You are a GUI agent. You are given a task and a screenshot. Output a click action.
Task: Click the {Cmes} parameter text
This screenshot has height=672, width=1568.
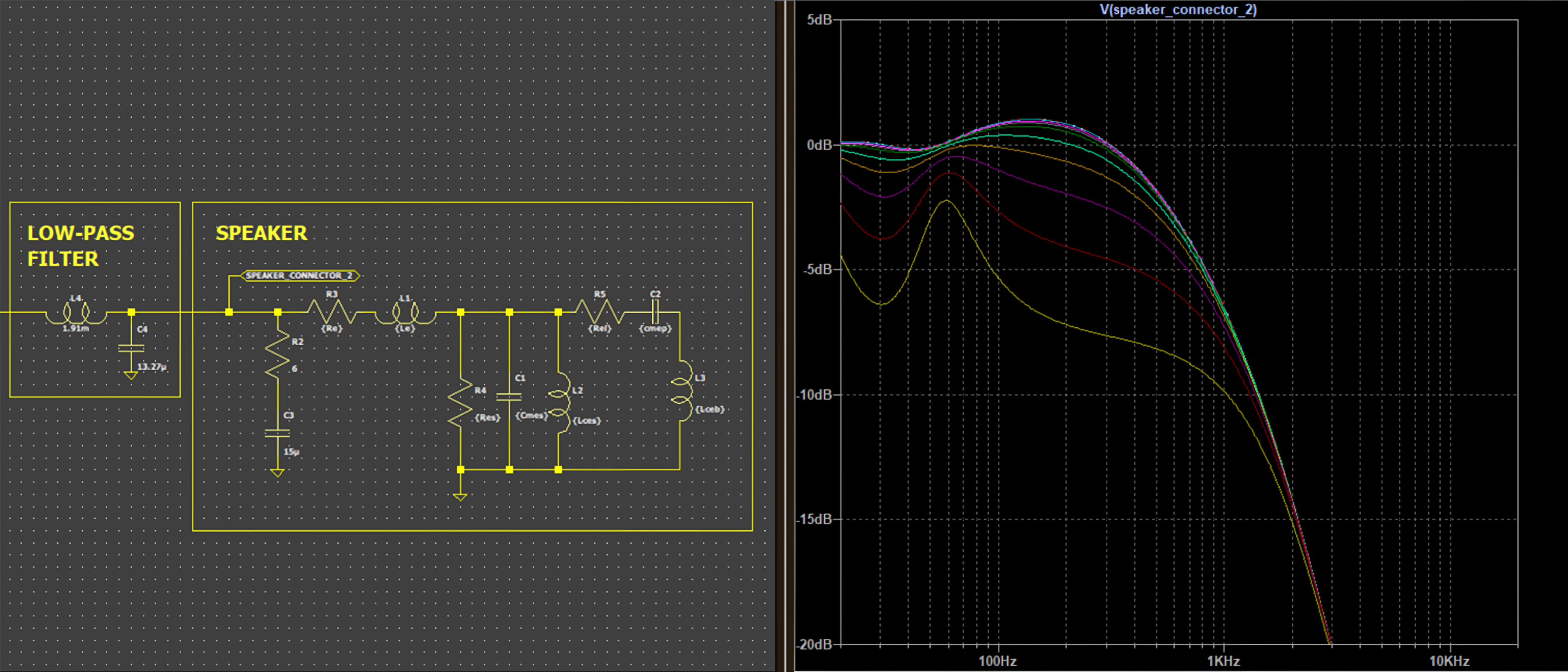[x=532, y=416]
